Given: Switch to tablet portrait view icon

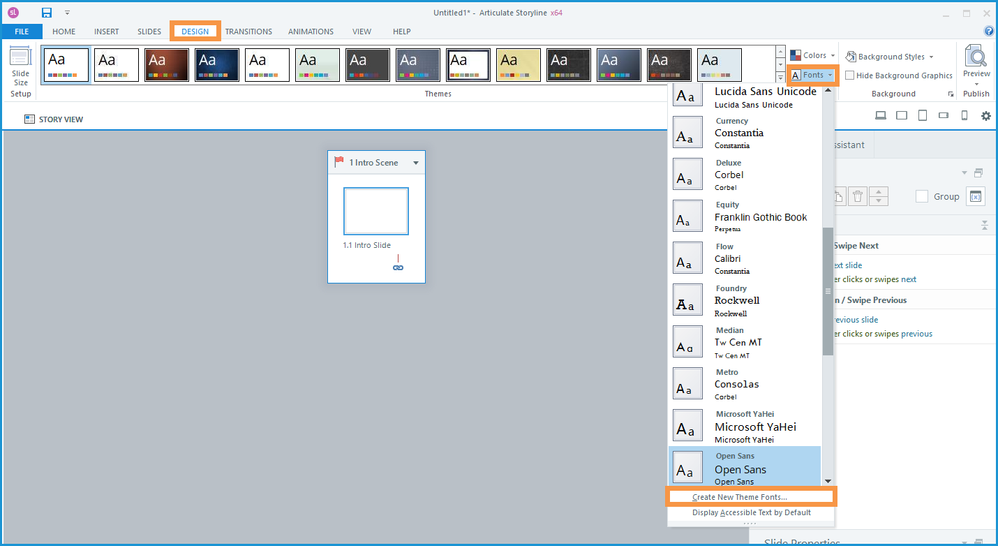Looking at the screenshot, I should coord(922,116).
